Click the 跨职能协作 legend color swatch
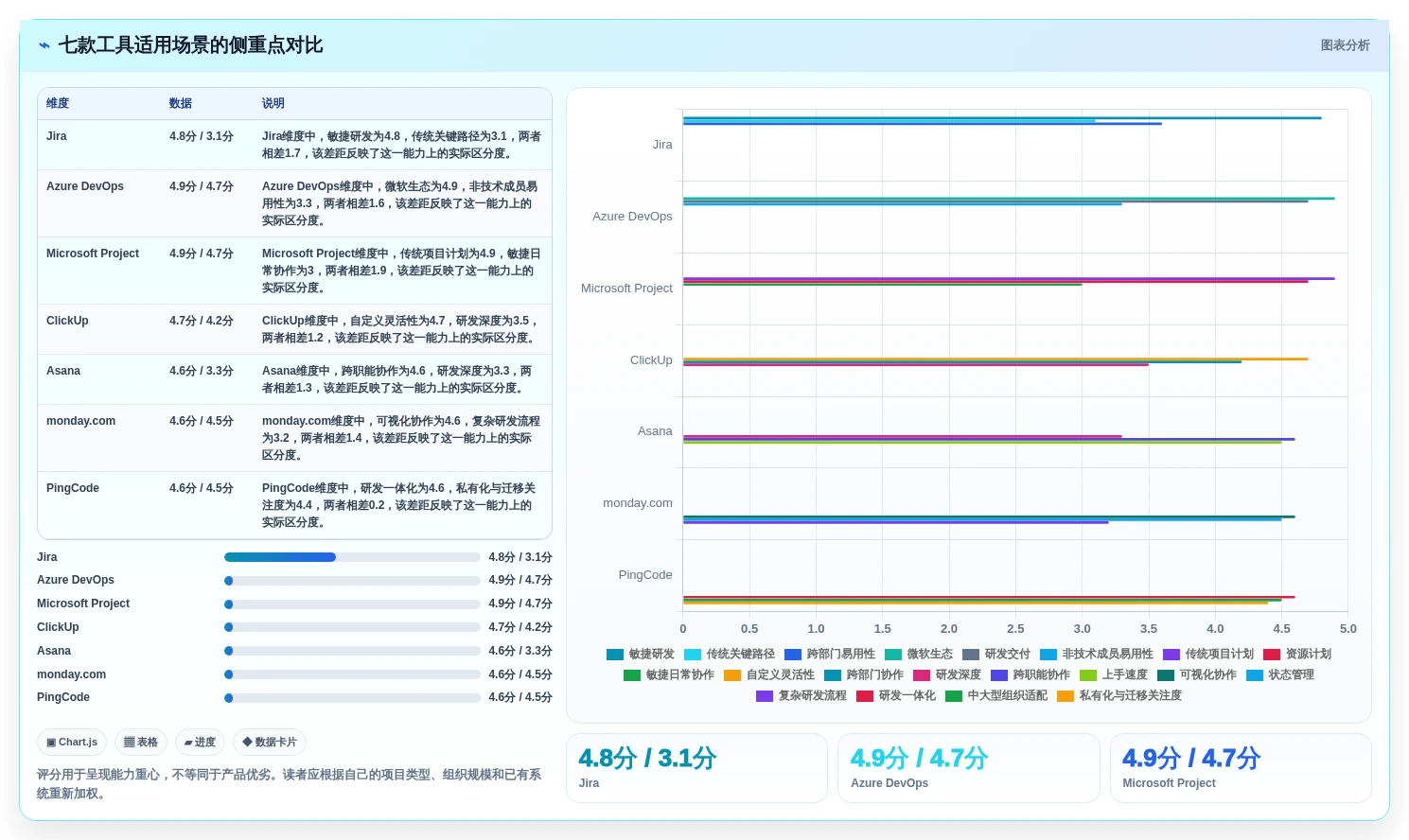The height and width of the screenshot is (840, 1409). (x=999, y=675)
